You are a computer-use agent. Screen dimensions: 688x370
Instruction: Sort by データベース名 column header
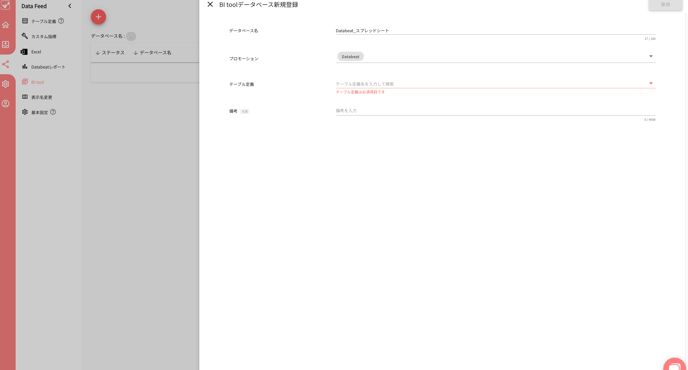click(152, 53)
